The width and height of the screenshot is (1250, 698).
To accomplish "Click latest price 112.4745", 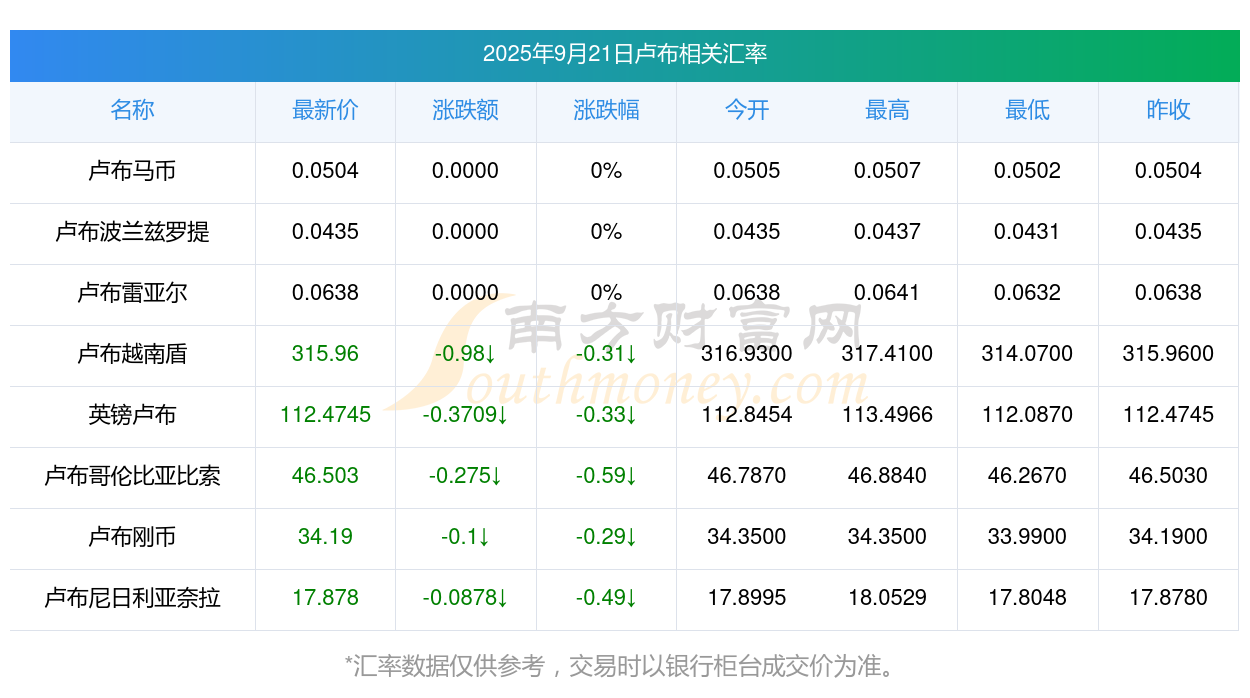I will [x=325, y=415].
